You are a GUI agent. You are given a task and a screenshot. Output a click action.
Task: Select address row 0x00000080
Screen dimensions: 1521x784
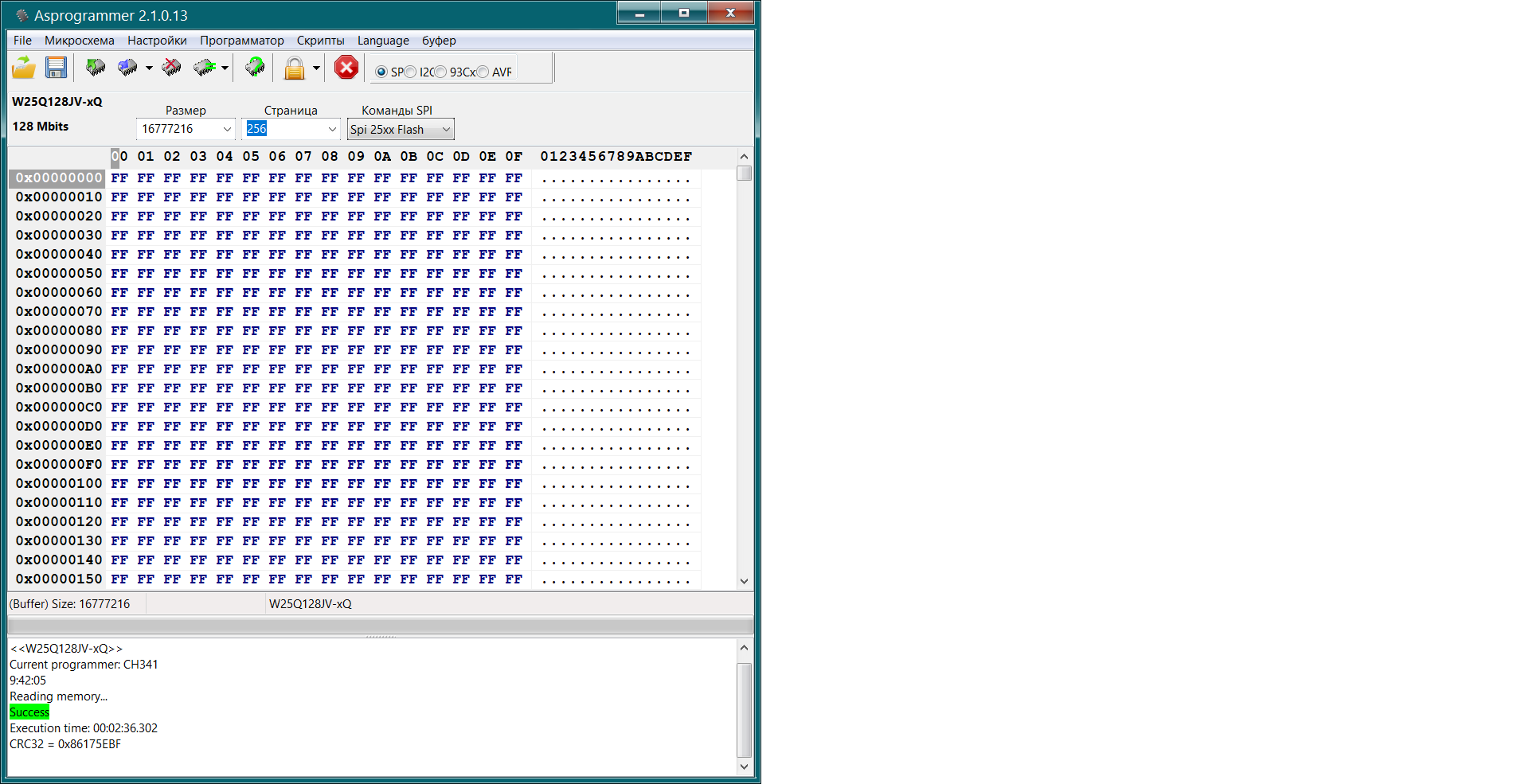(59, 331)
